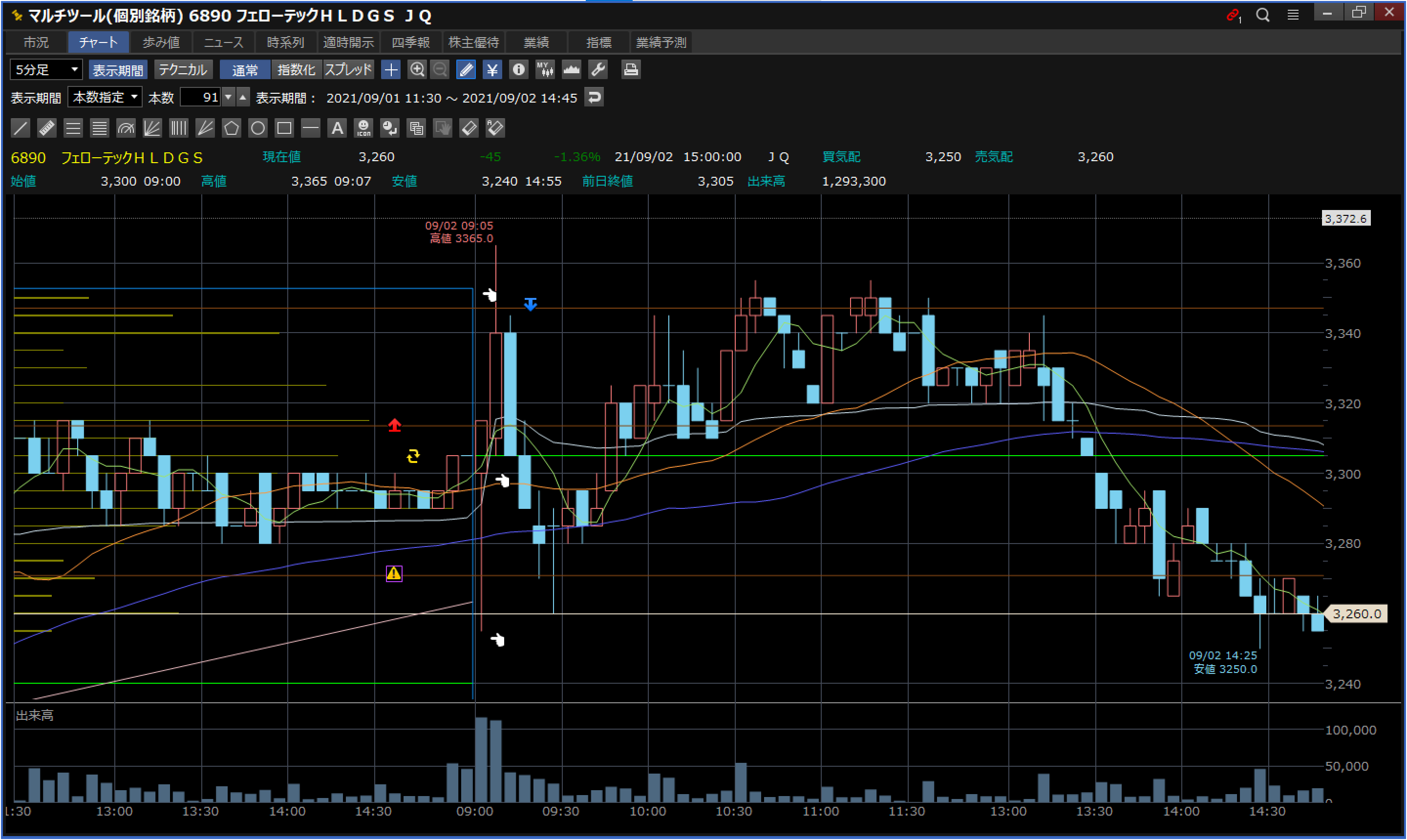1407x840 pixels.
Task: Click the eraser drawing-delete tool
Action: tap(469, 128)
